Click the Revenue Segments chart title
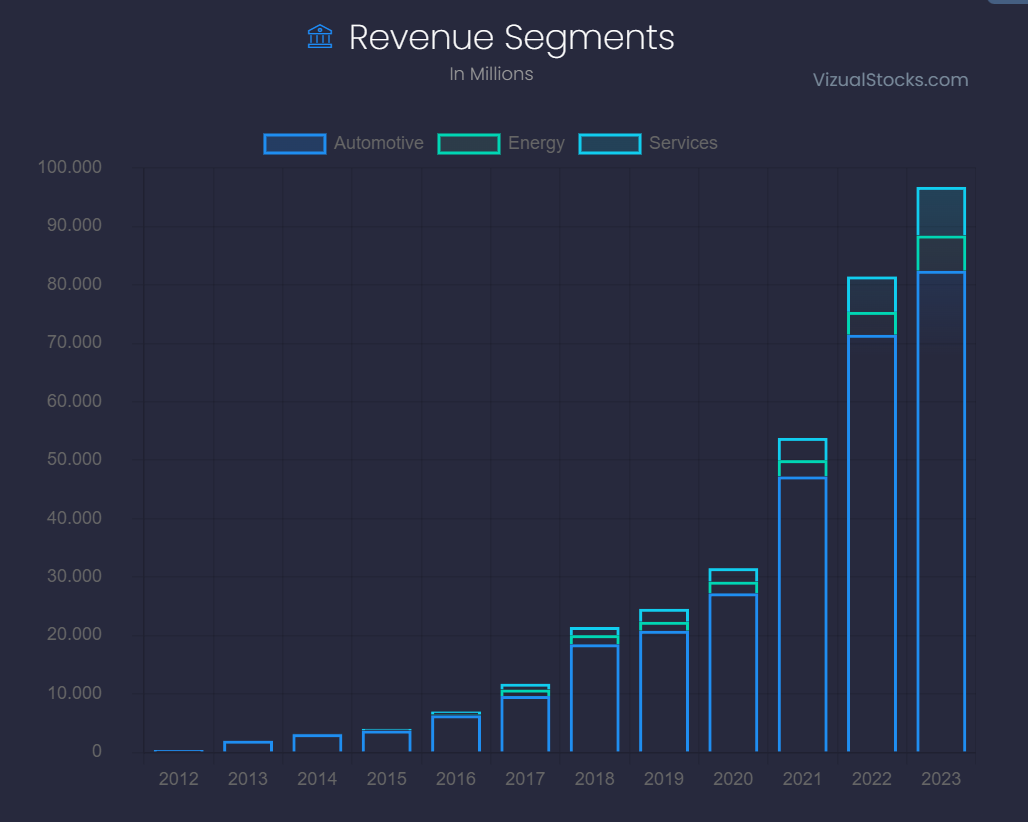The width and height of the screenshot is (1028, 822). [511, 38]
